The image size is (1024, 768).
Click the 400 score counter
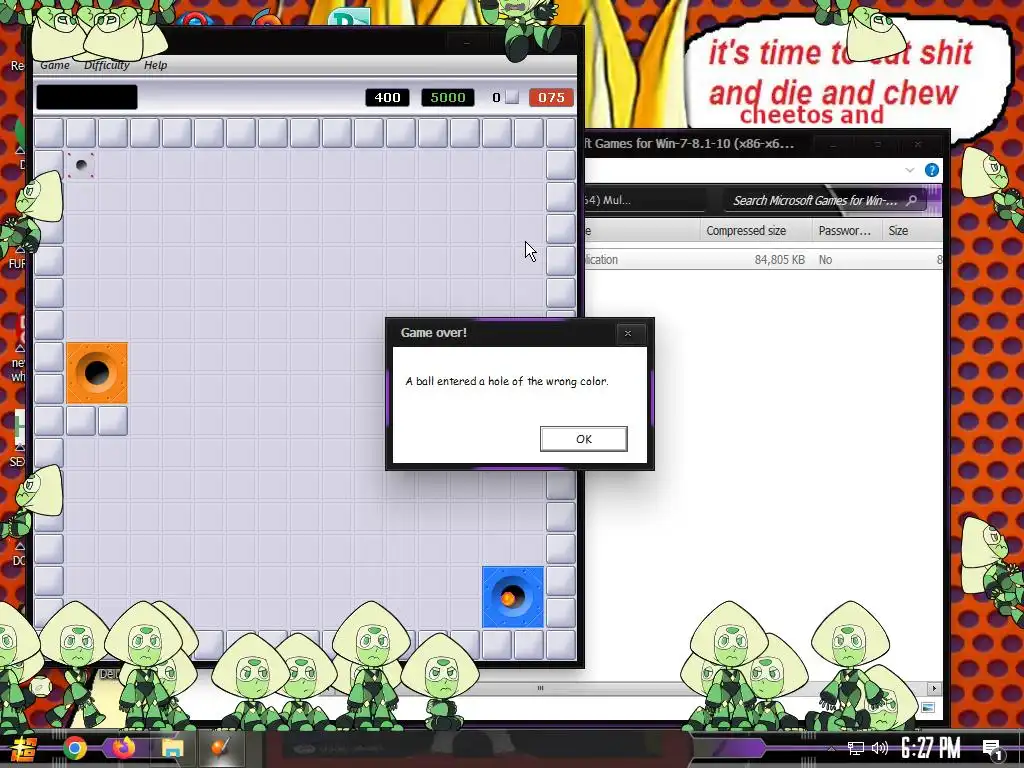(387, 97)
